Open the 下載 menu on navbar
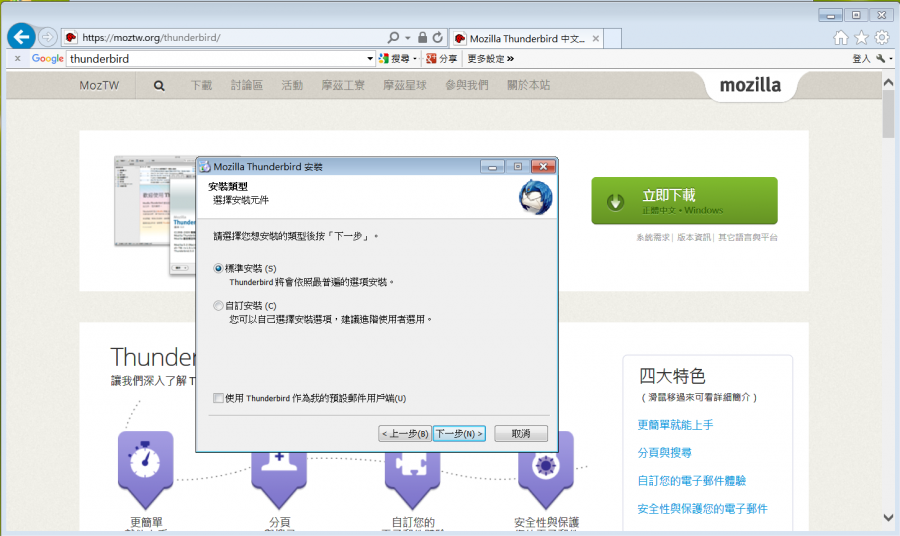This screenshot has width=900, height=536. pos(201,86)
